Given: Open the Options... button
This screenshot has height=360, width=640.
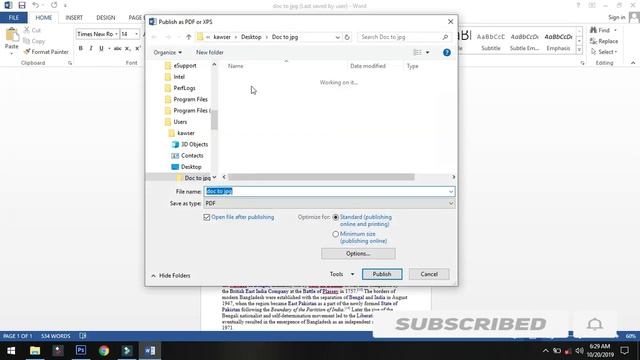Looking at the screenshot, I should point(358,254).
